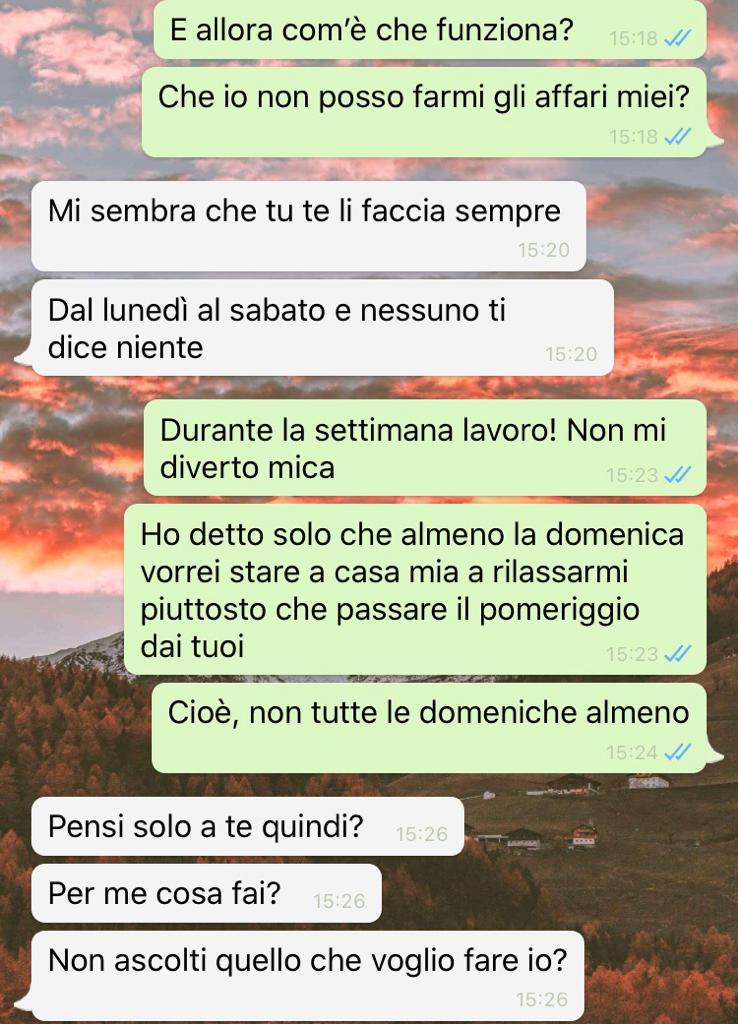The height and width of the screenshot is (1024, 738).
Task: Tap read-receipt ticks on 'E allora' message
Action: pyautogui.click(x=677, y=39)
